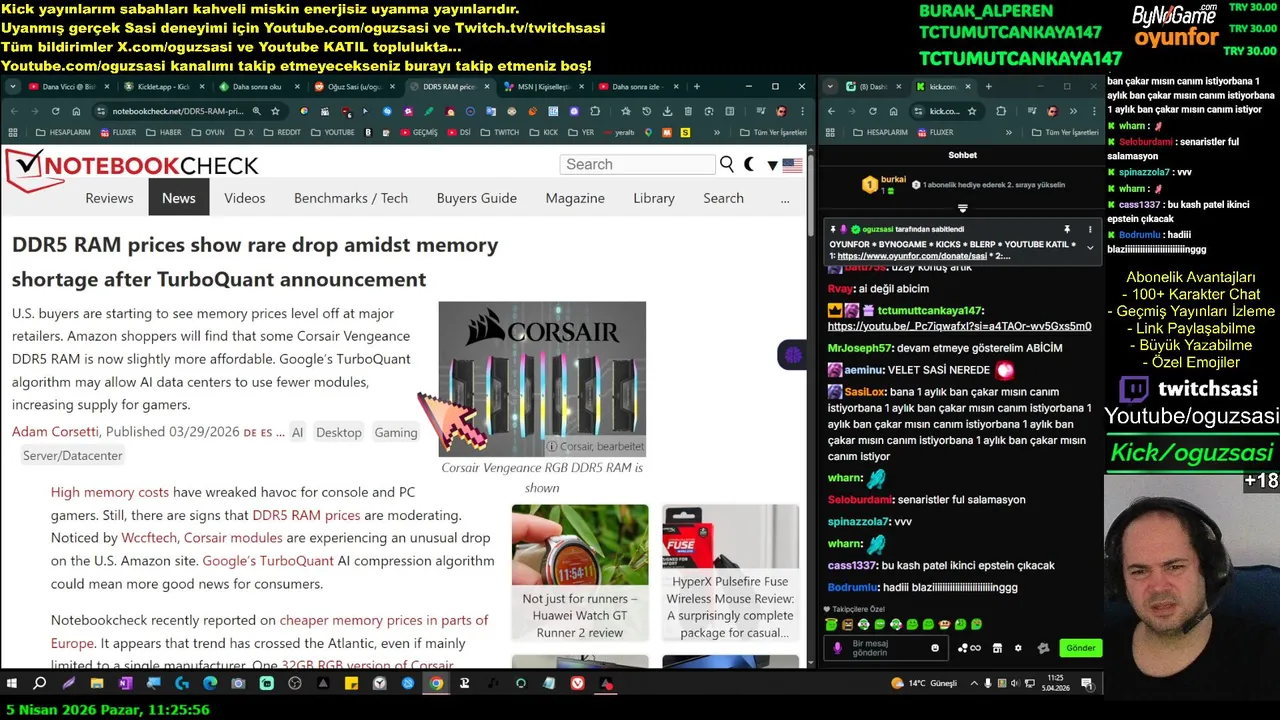Open the Library menu item
The height and width of the screenshot is (720, 1280).
(x=654, y=198)
